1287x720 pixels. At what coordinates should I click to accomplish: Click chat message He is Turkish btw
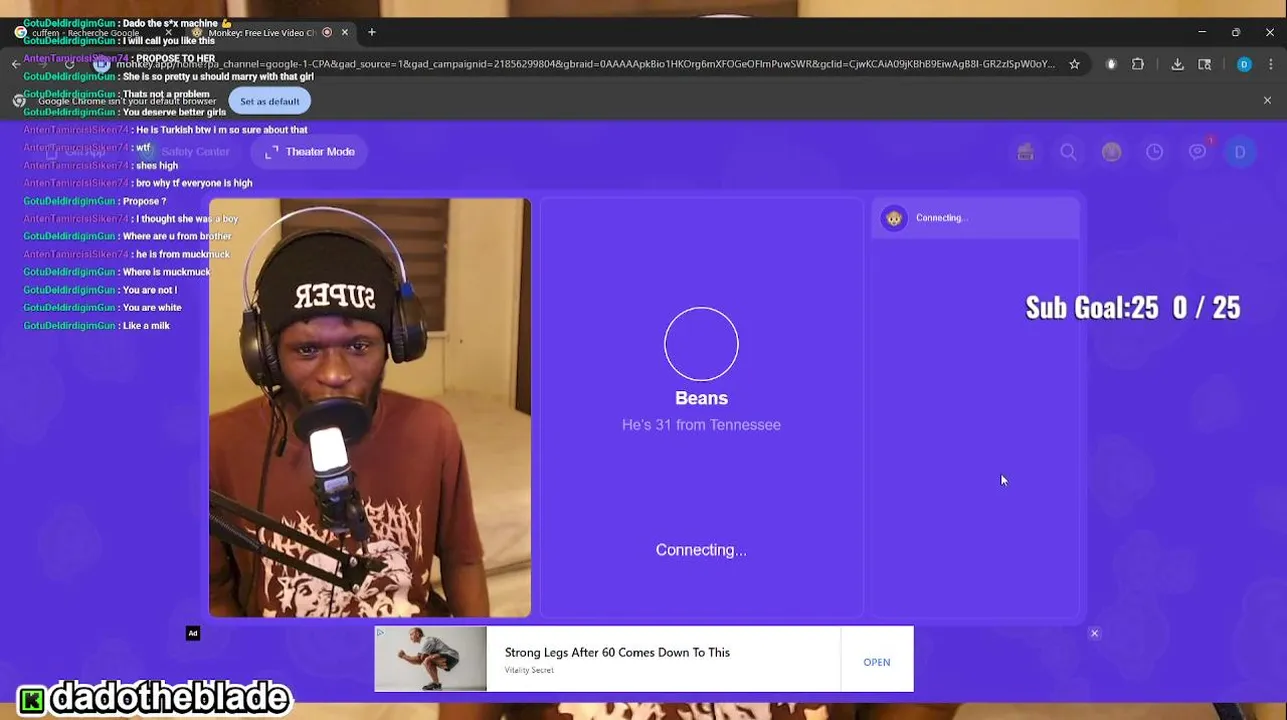[222, 130]
